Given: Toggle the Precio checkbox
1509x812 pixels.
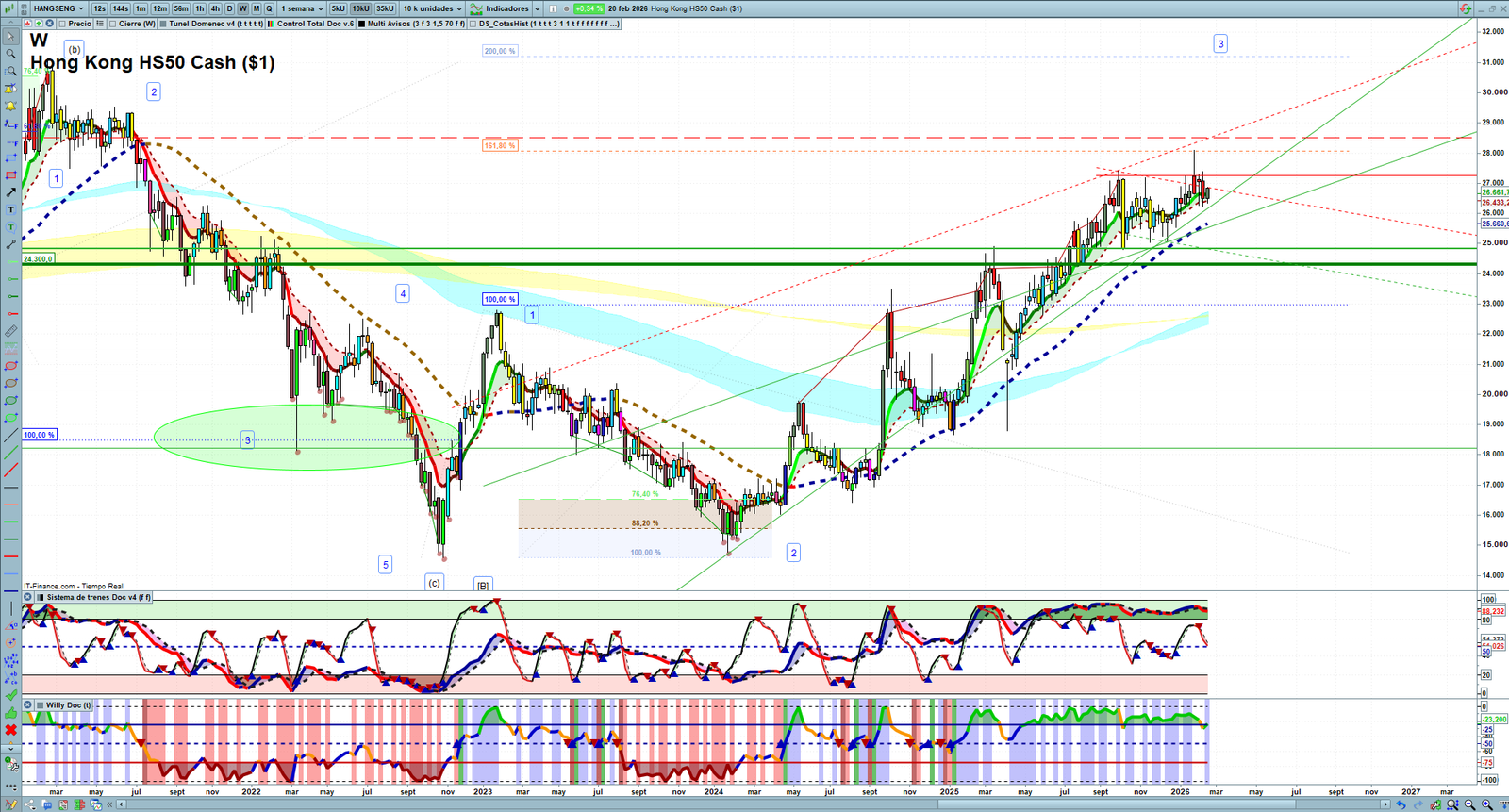Looking at the screenshot, I should (62, 24).
